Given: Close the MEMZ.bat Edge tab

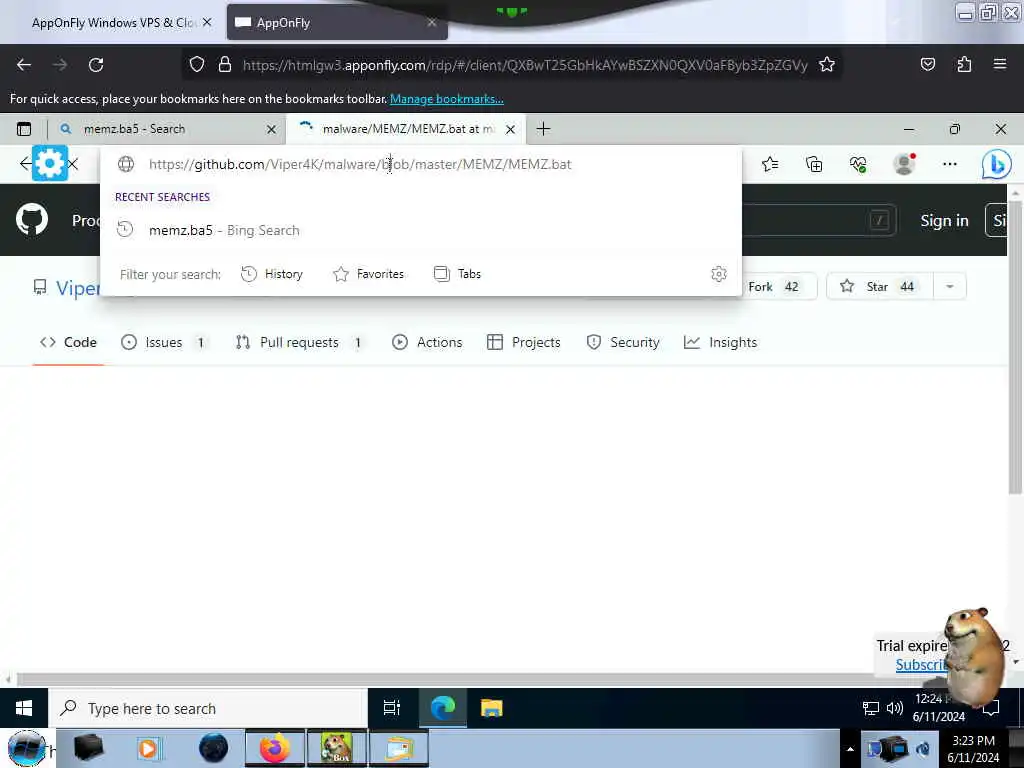Looking at the screenshot, I should 511,129.
